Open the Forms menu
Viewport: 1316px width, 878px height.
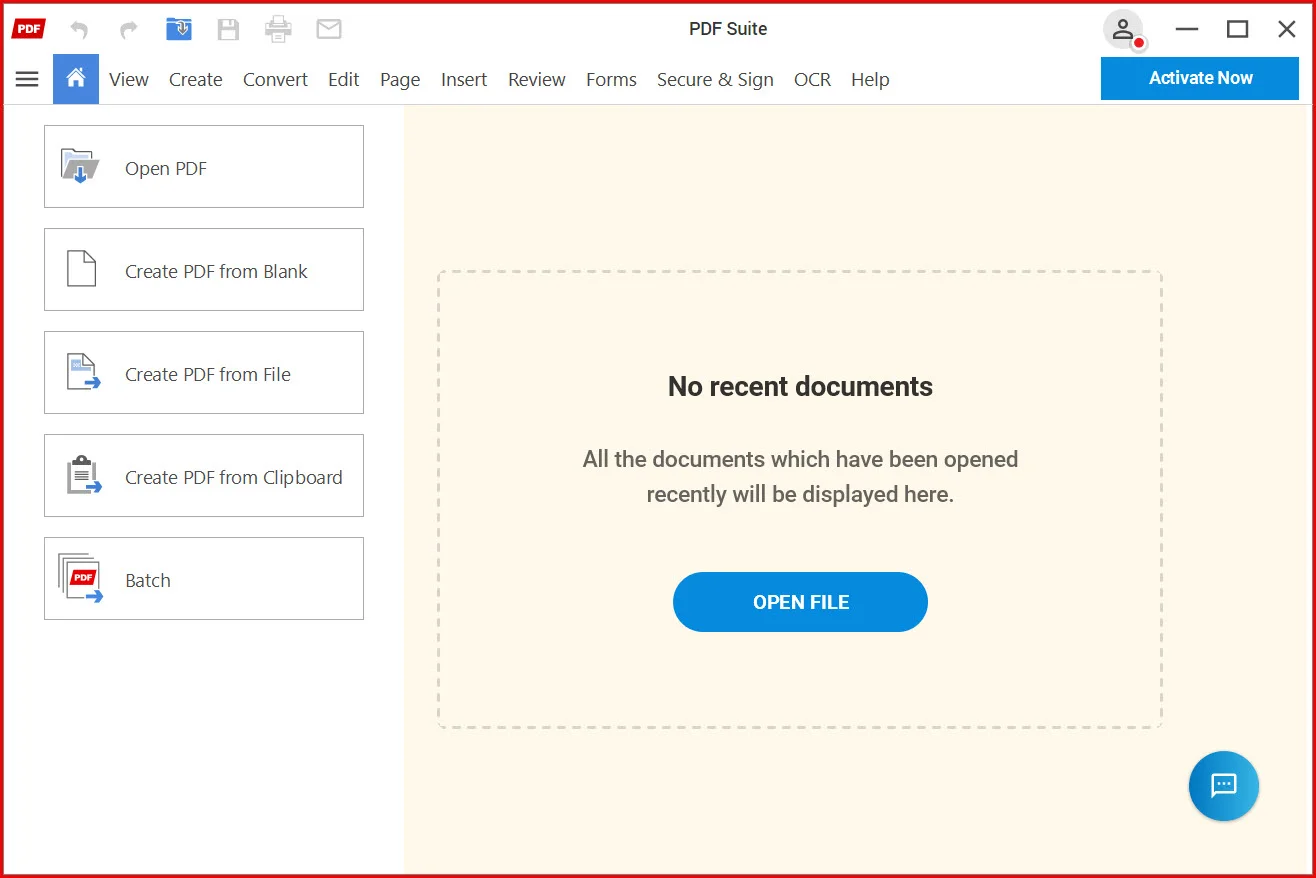tap(611, 80)
